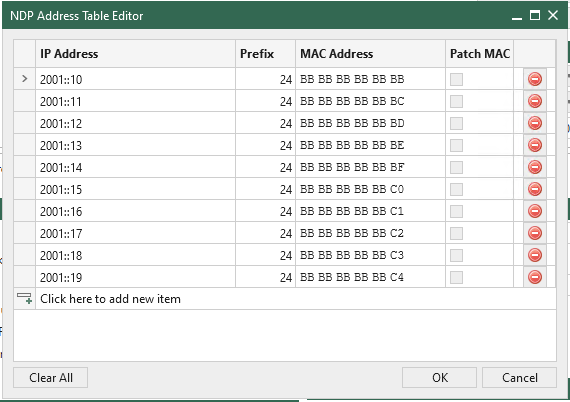Remove the 2001::13 address row

coord(535,145)
